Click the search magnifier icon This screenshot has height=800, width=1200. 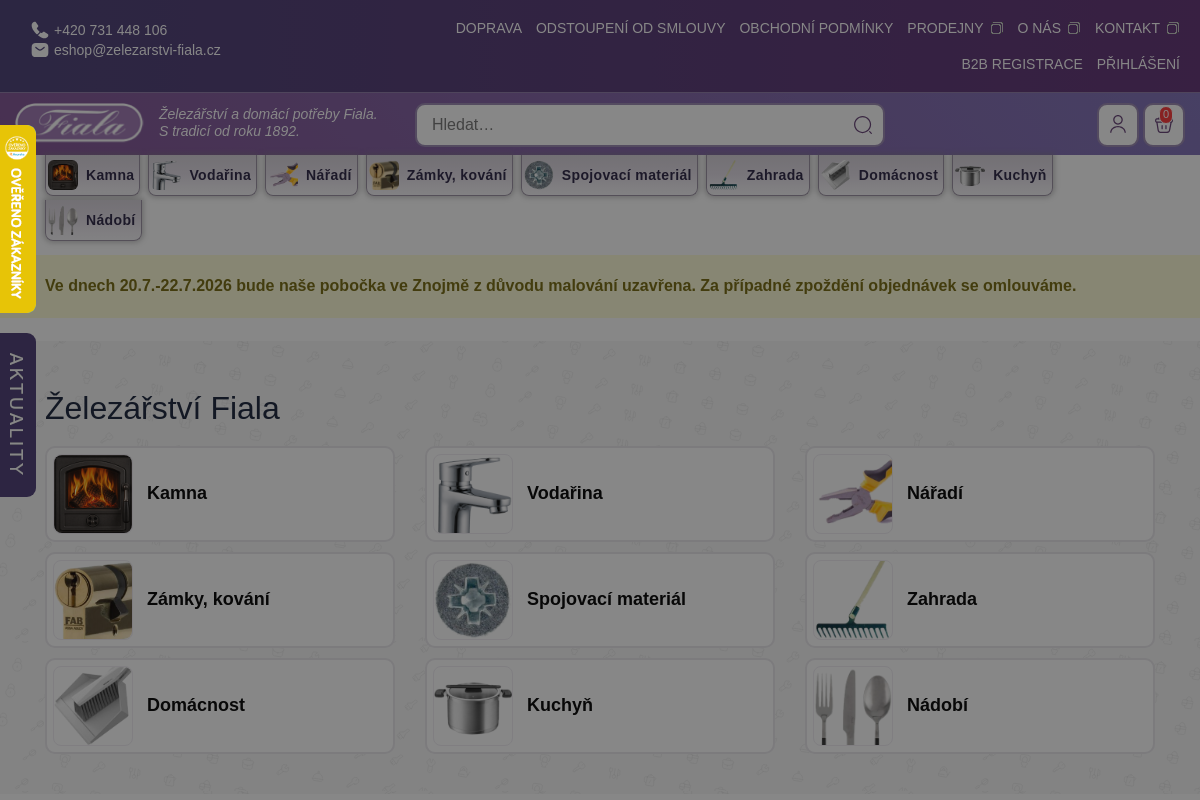pyautogui.click(x=862, y=125)
